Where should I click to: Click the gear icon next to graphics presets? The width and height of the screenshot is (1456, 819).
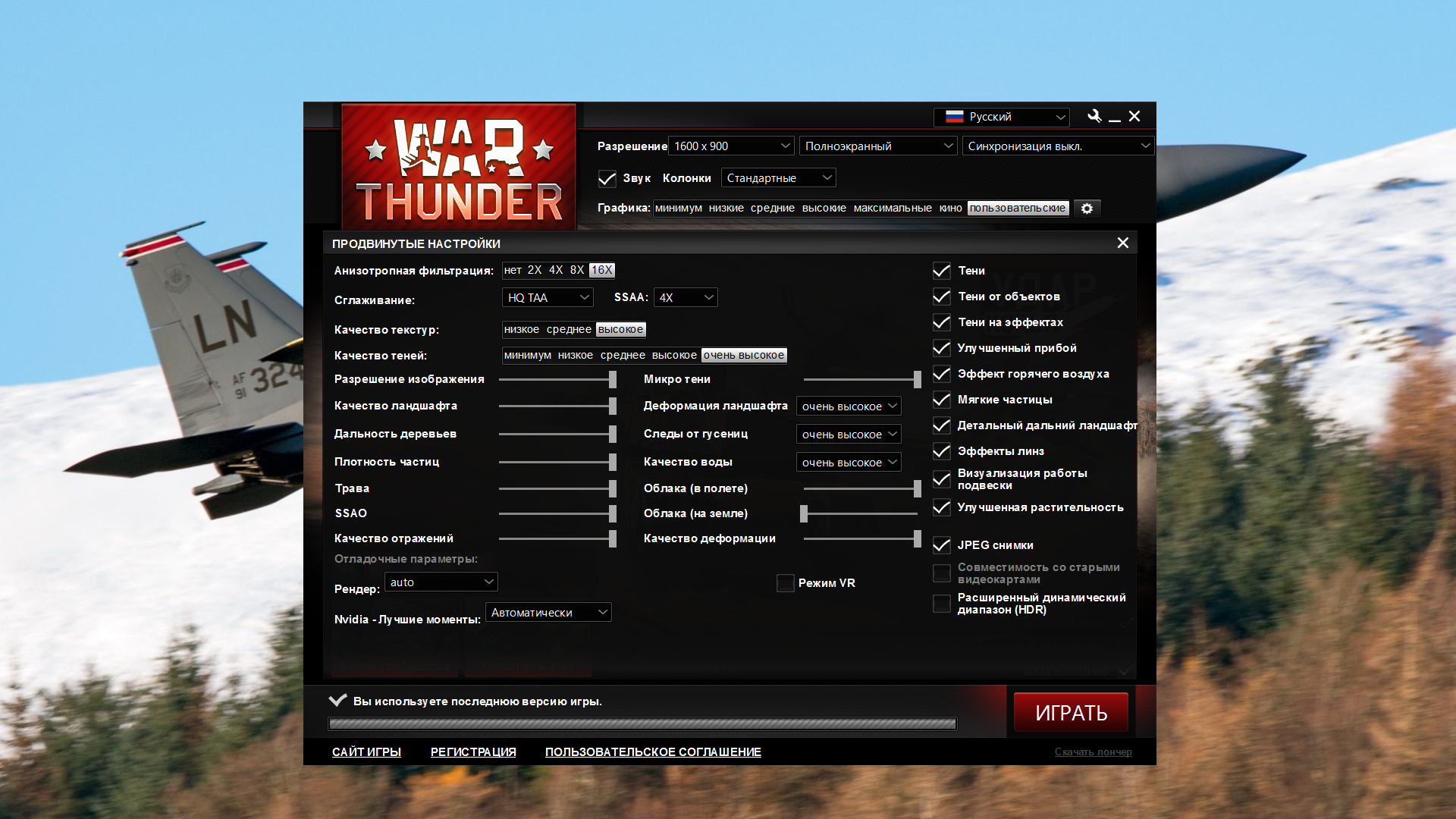[1087, 208]
